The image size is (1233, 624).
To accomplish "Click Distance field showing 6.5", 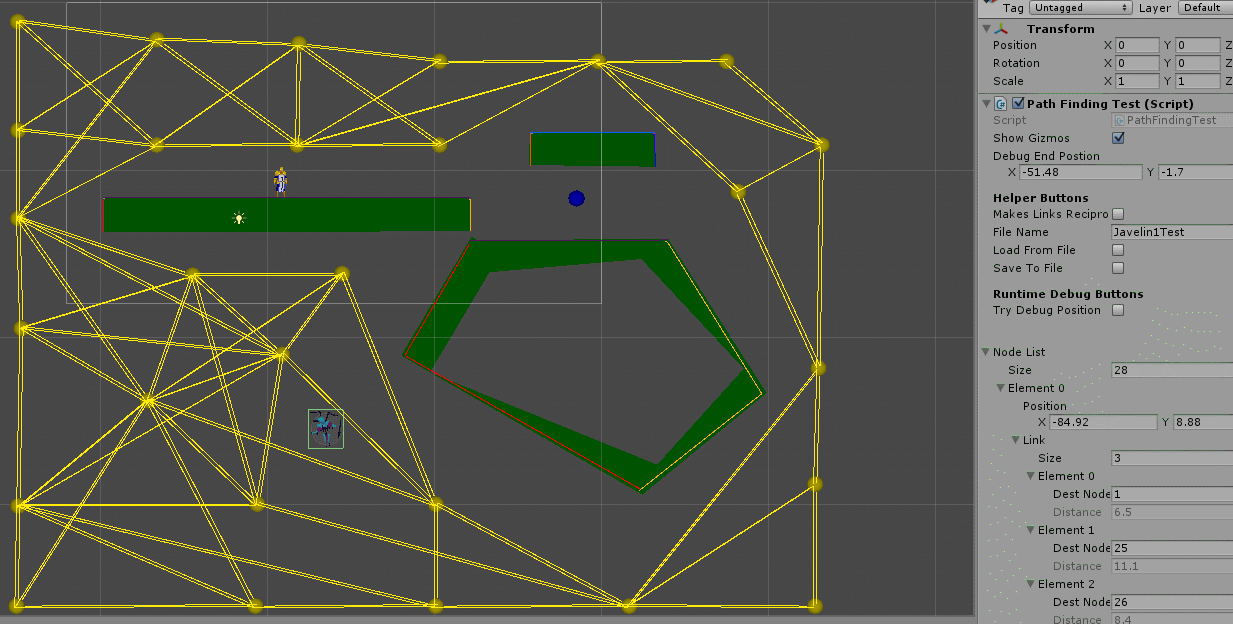I will click(x=1172, y=512).
